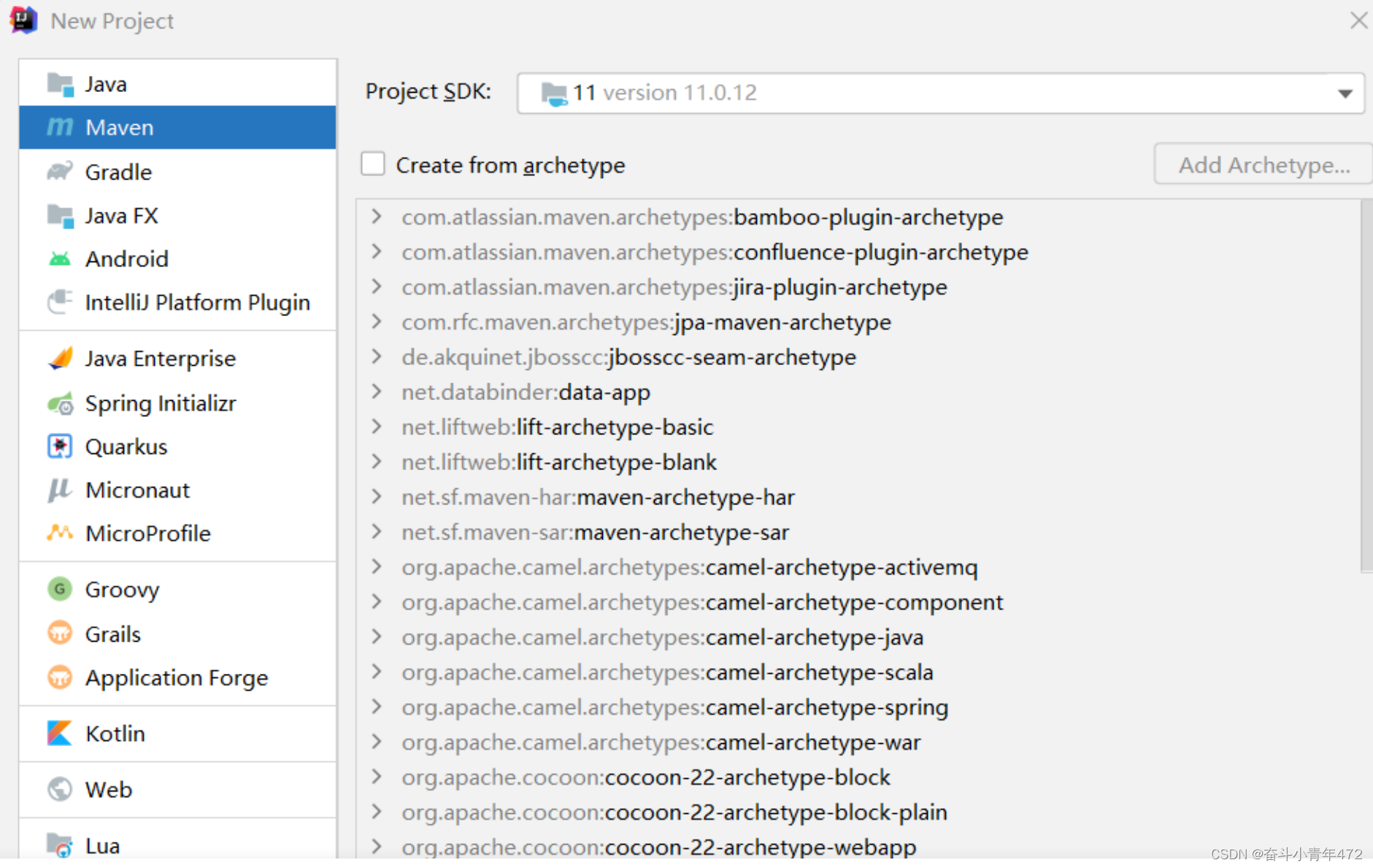Click the IntelliJ IDEA logo in title bar

[x=23, y=20]
